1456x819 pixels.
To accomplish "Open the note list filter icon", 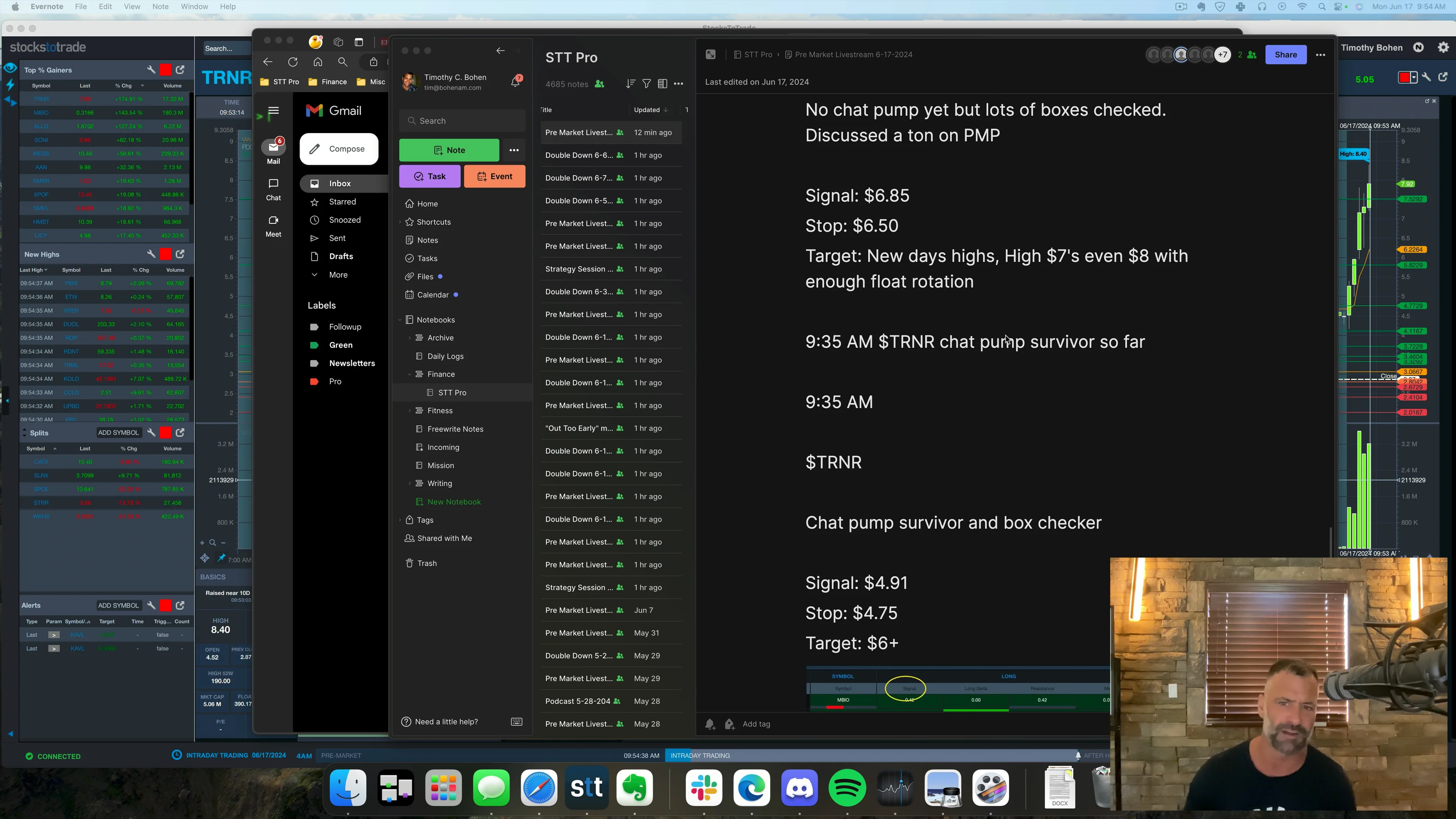I will [646, 84].
